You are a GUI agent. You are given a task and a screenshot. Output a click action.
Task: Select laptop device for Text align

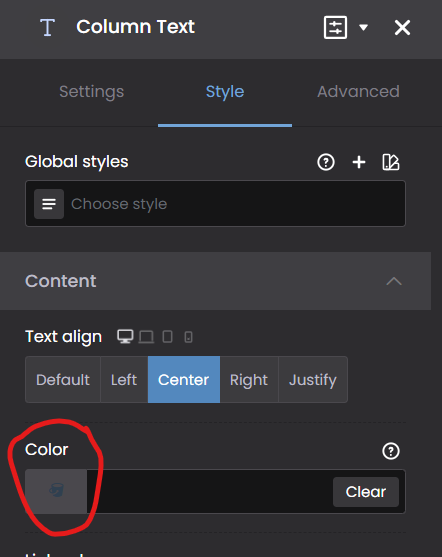tap(146, 337)
